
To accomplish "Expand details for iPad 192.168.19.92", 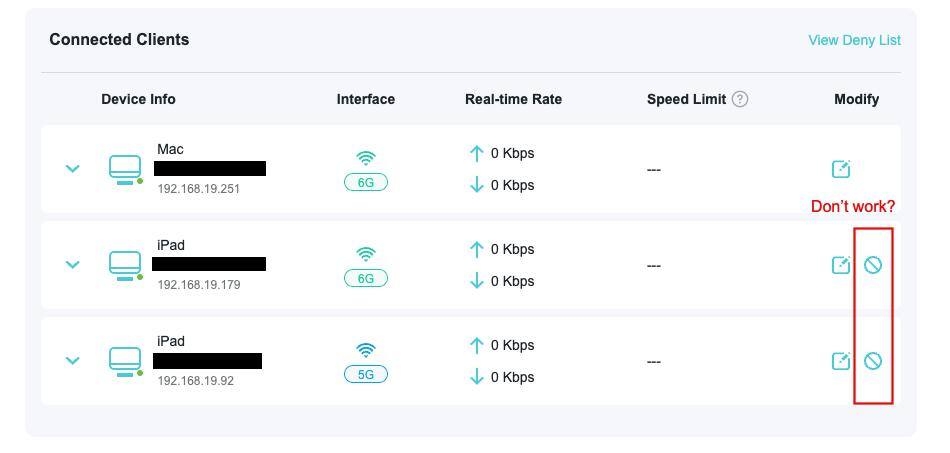I will pos(72,361).
